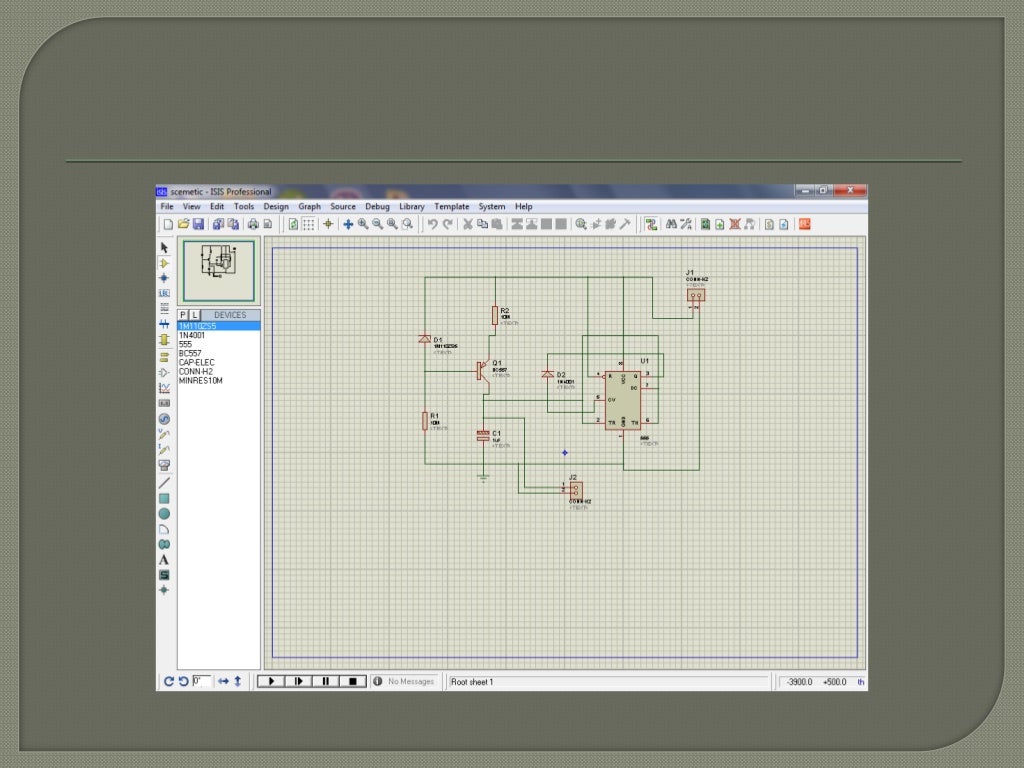Screen dimensions: 1024x768
Task: Click the blue pan/center-at-cursor icon
Action: pos(348,225)
